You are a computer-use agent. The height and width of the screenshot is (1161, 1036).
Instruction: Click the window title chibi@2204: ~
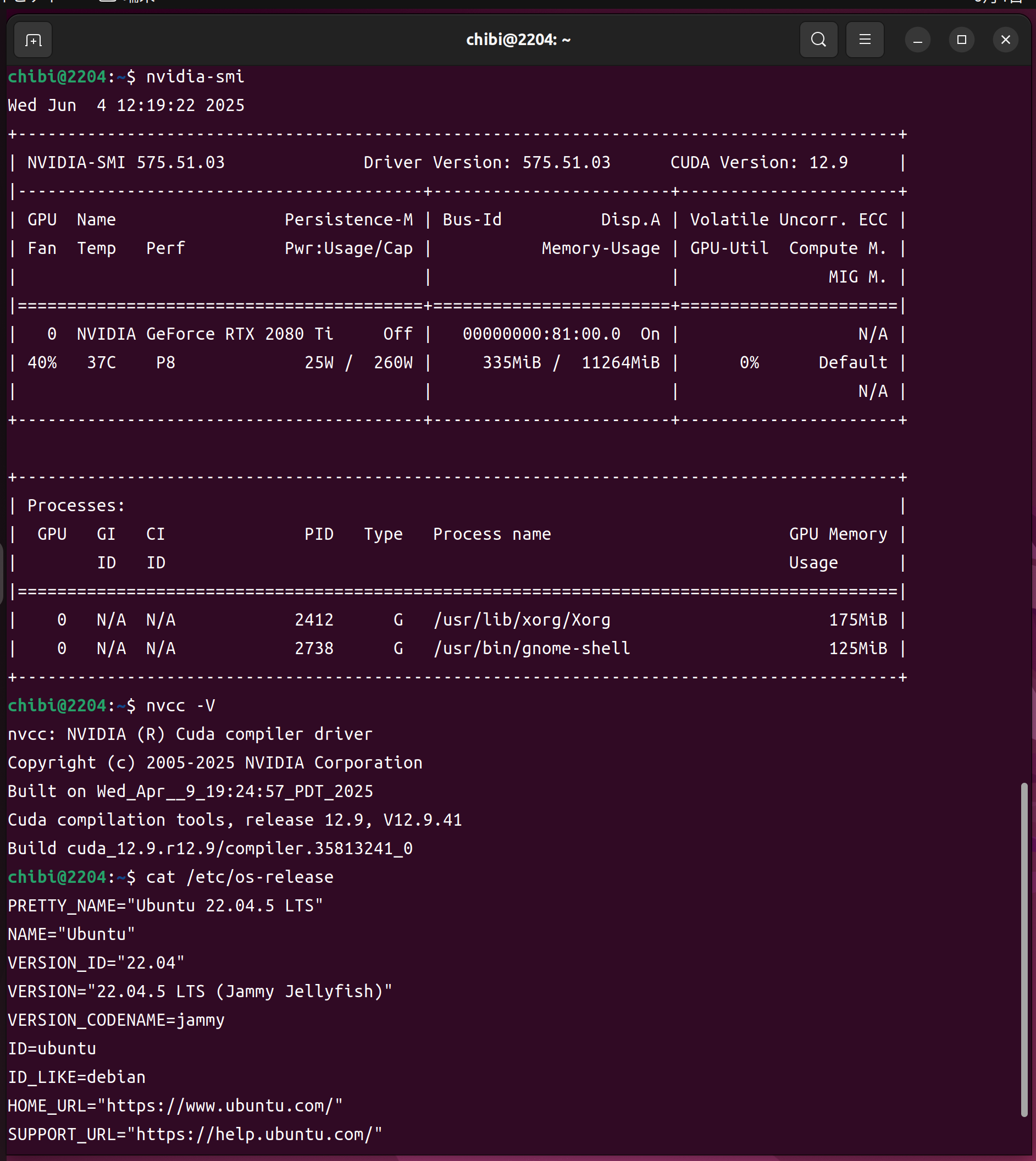point(518,40)
